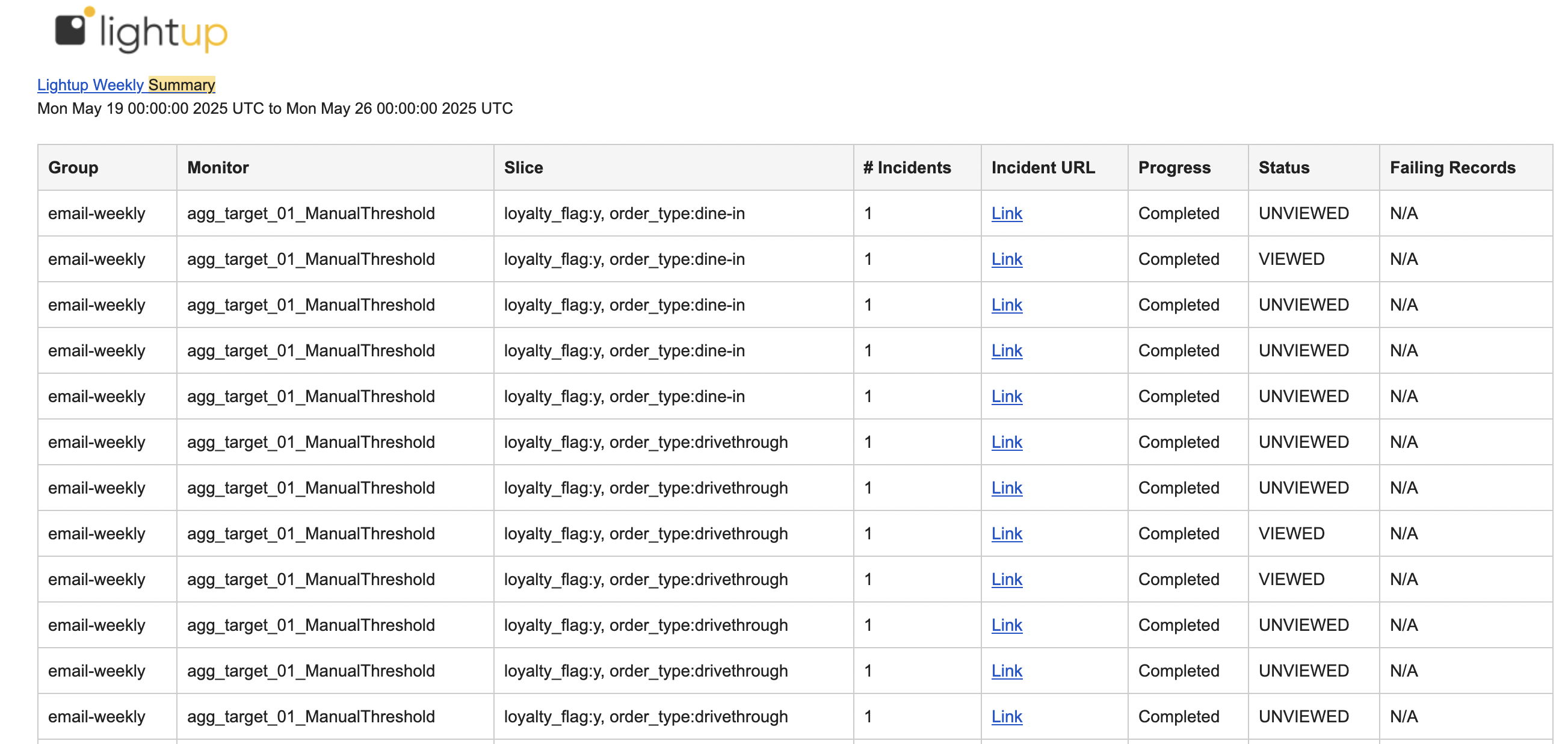Open the incident Link in the tenth table row
Screen dimensions: 1568x744
point(1006,624)
